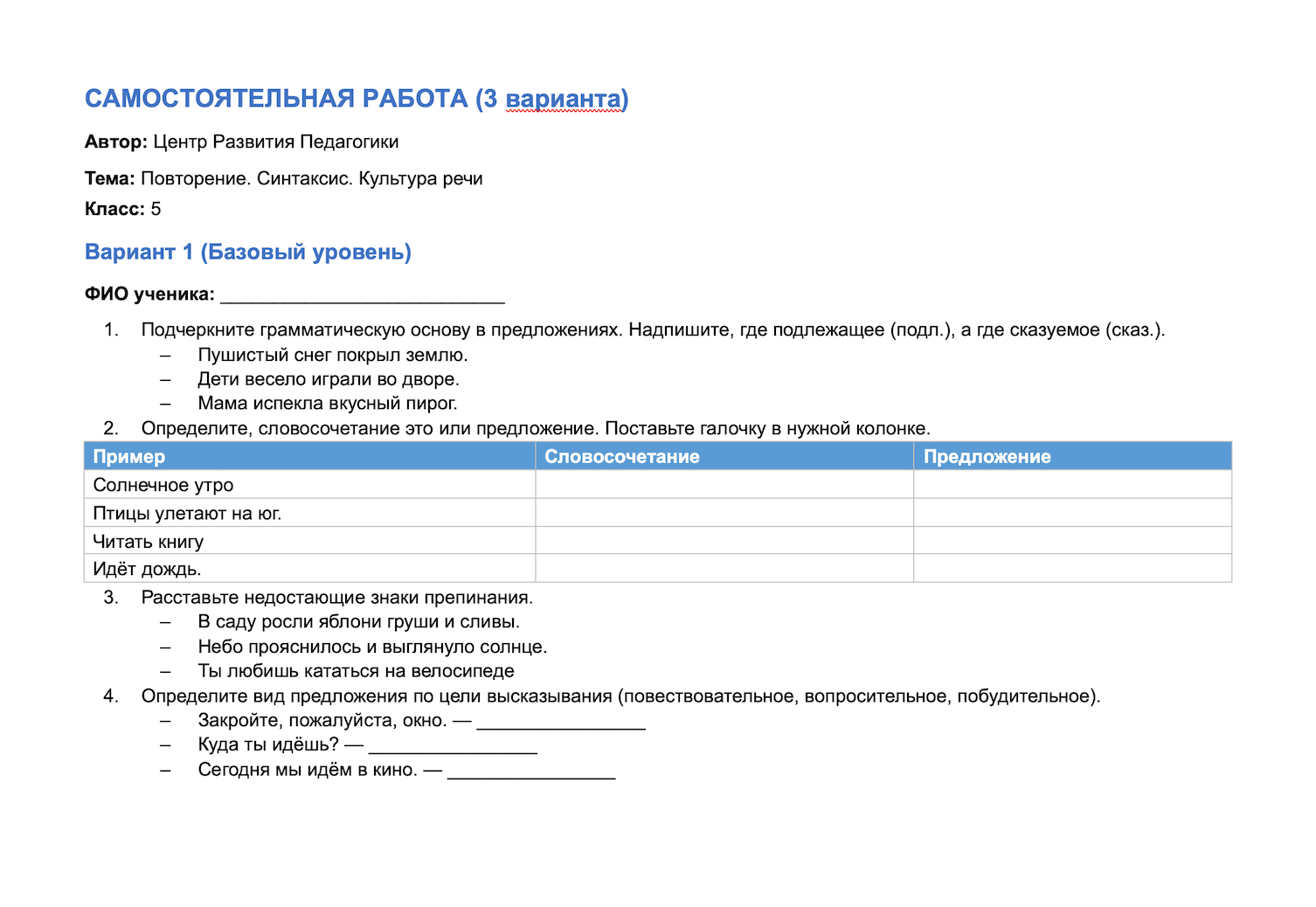Click the Автор line text

(x=242, y=142)
